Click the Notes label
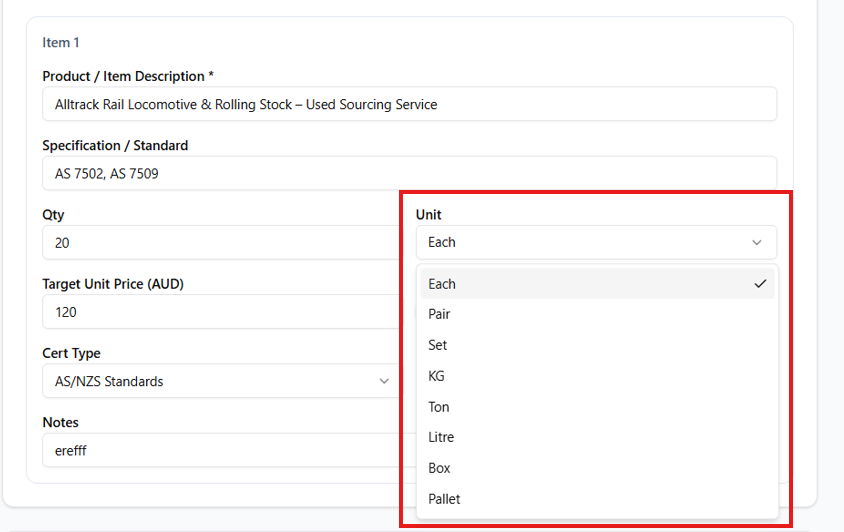Screen dimensions: 844x532 (60, 422)
